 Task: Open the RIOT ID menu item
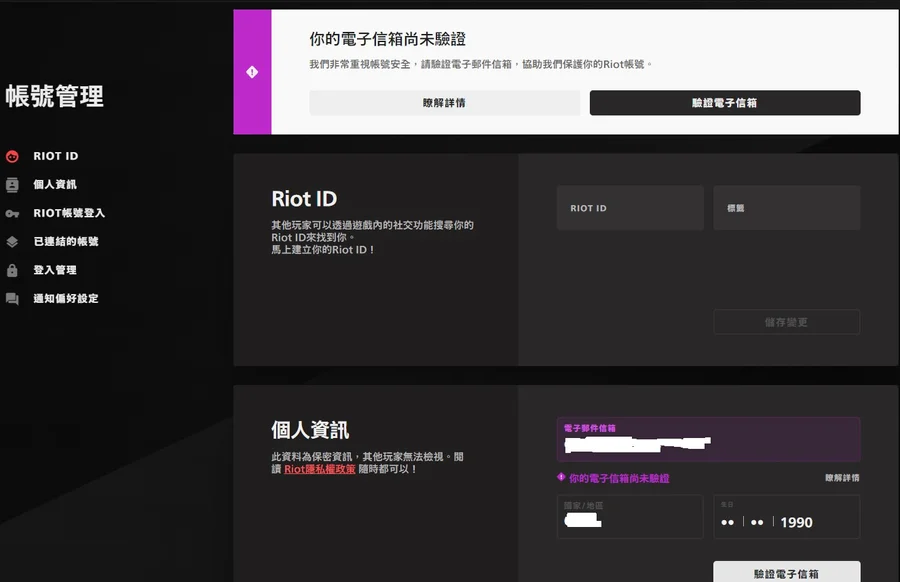pyautogui.click(x=55, y=156)
